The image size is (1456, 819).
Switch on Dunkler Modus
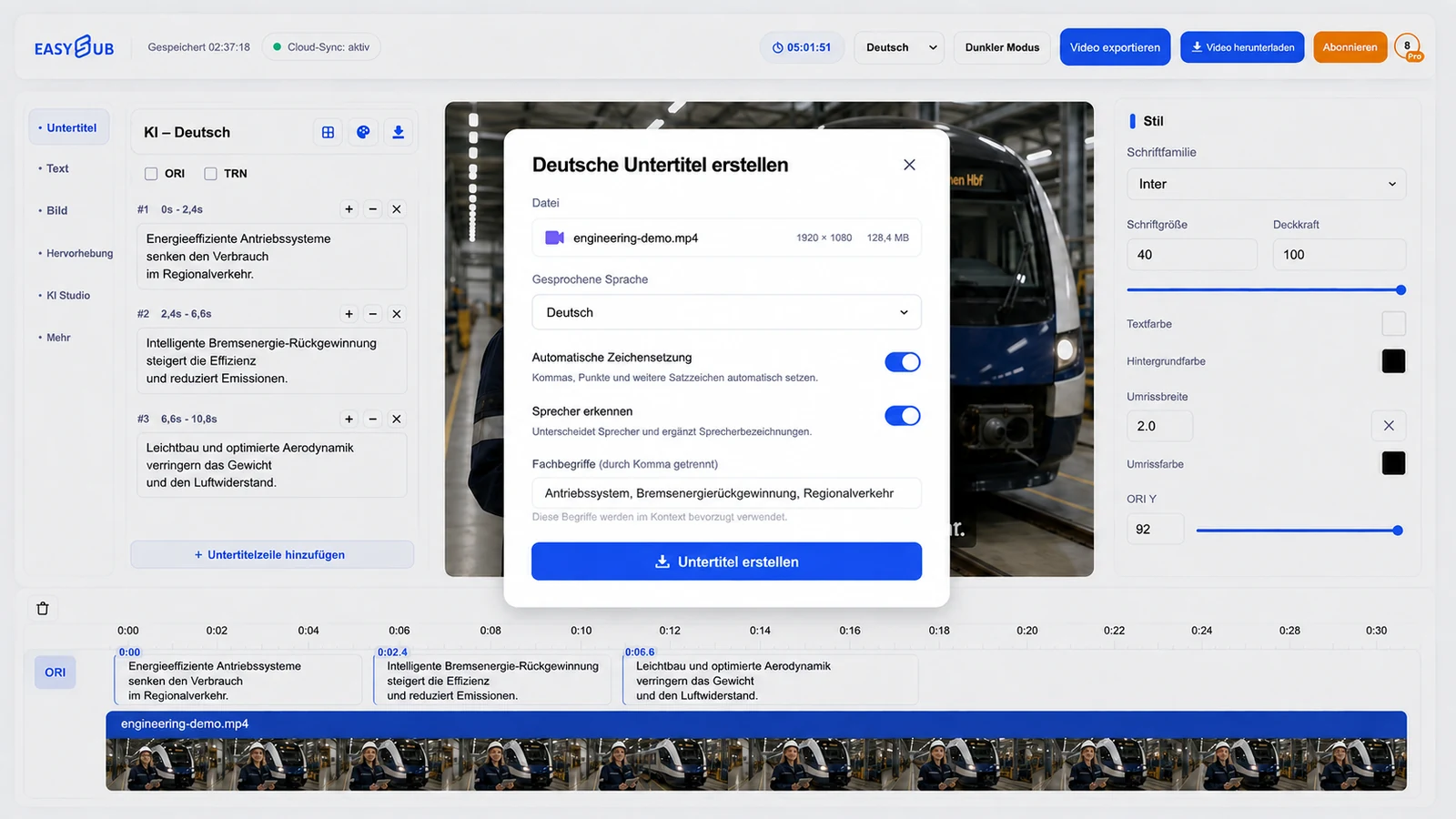(x=1002, y=47)
